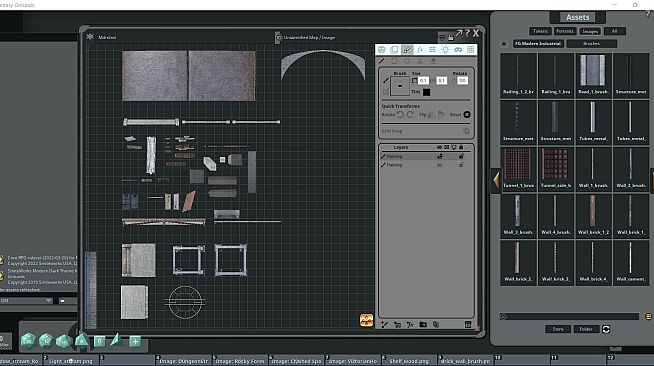
Task: Click the brush preview box
Action: point(400,86)
